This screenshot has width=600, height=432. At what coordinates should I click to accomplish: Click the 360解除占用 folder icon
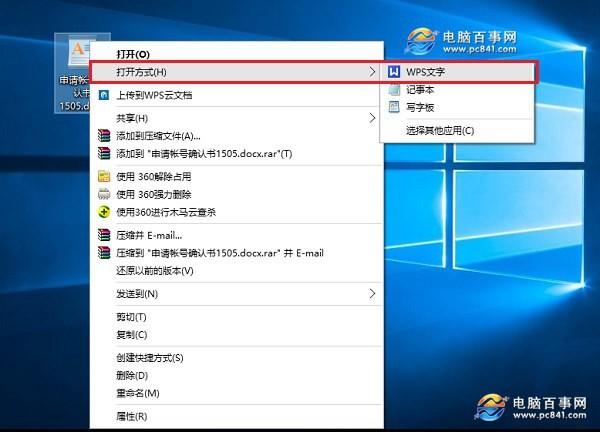click(x=104, y=176)
